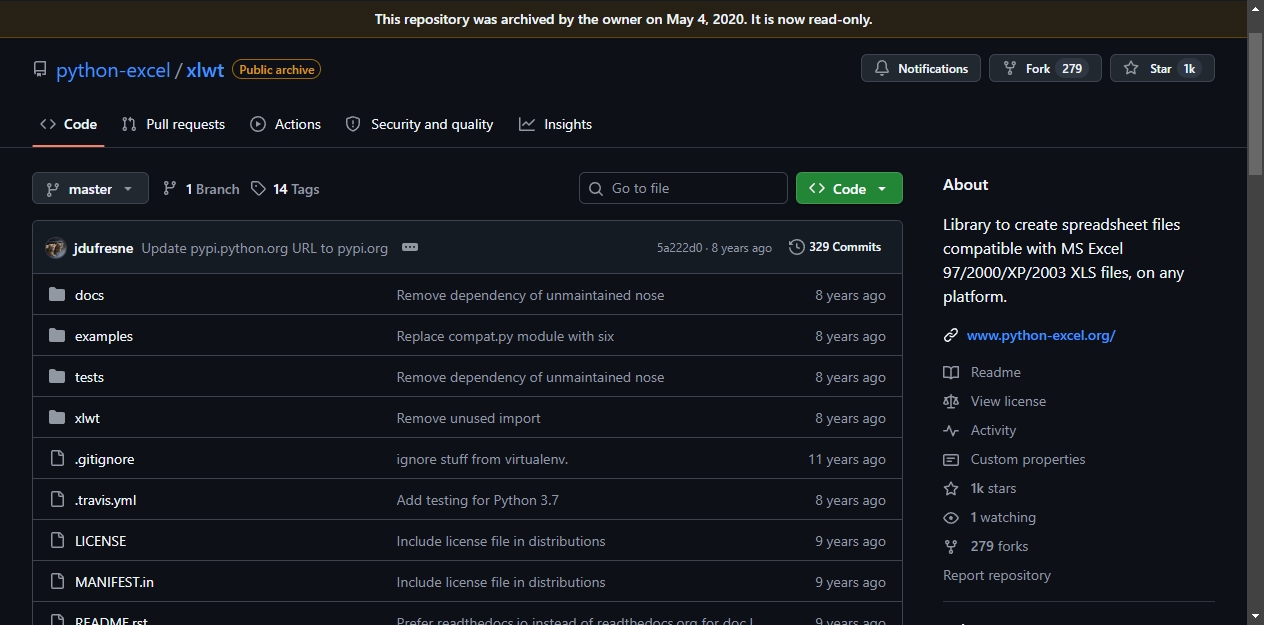Open the xlwt source folder
This screenshot has width=1264, height=625.
pyautogui.click(x=87, y=418)
